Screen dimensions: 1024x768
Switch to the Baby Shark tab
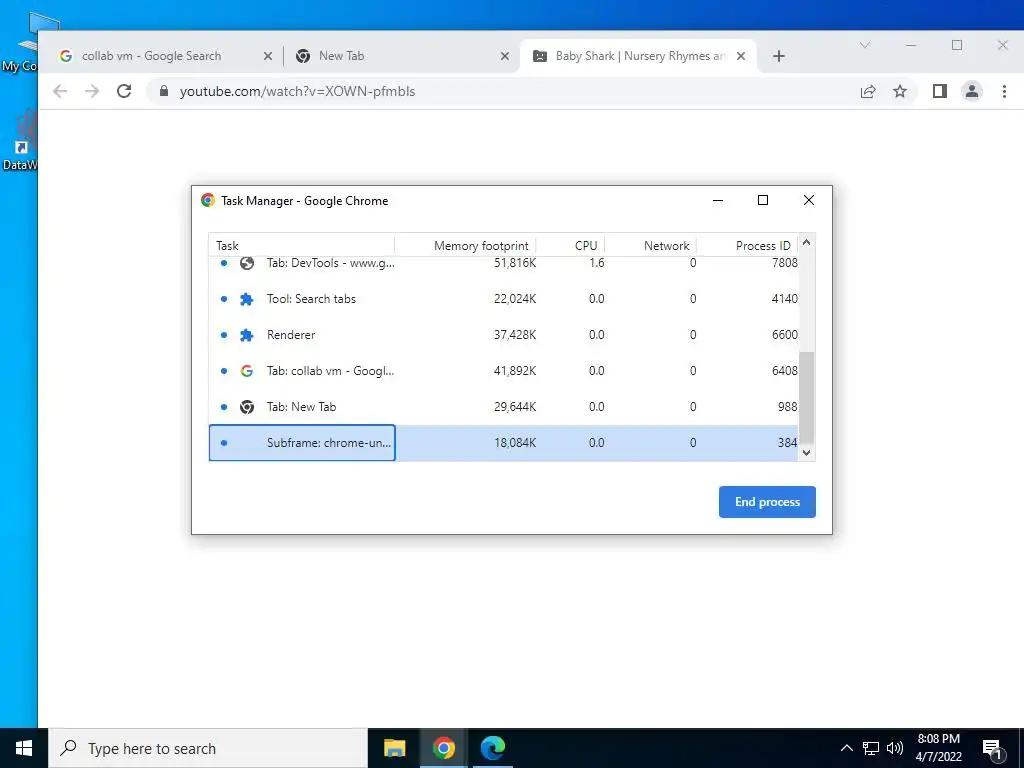[639, 56]
